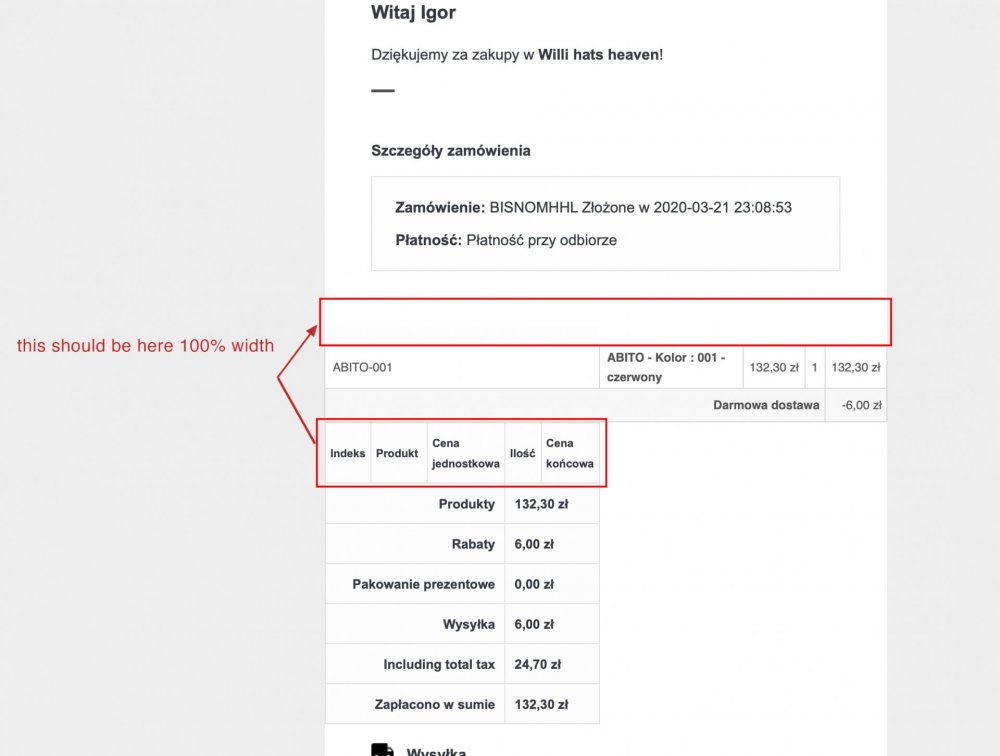Click the 'Cena jednostkowa' column header
1000x756 pixels.
coord(466,453)
